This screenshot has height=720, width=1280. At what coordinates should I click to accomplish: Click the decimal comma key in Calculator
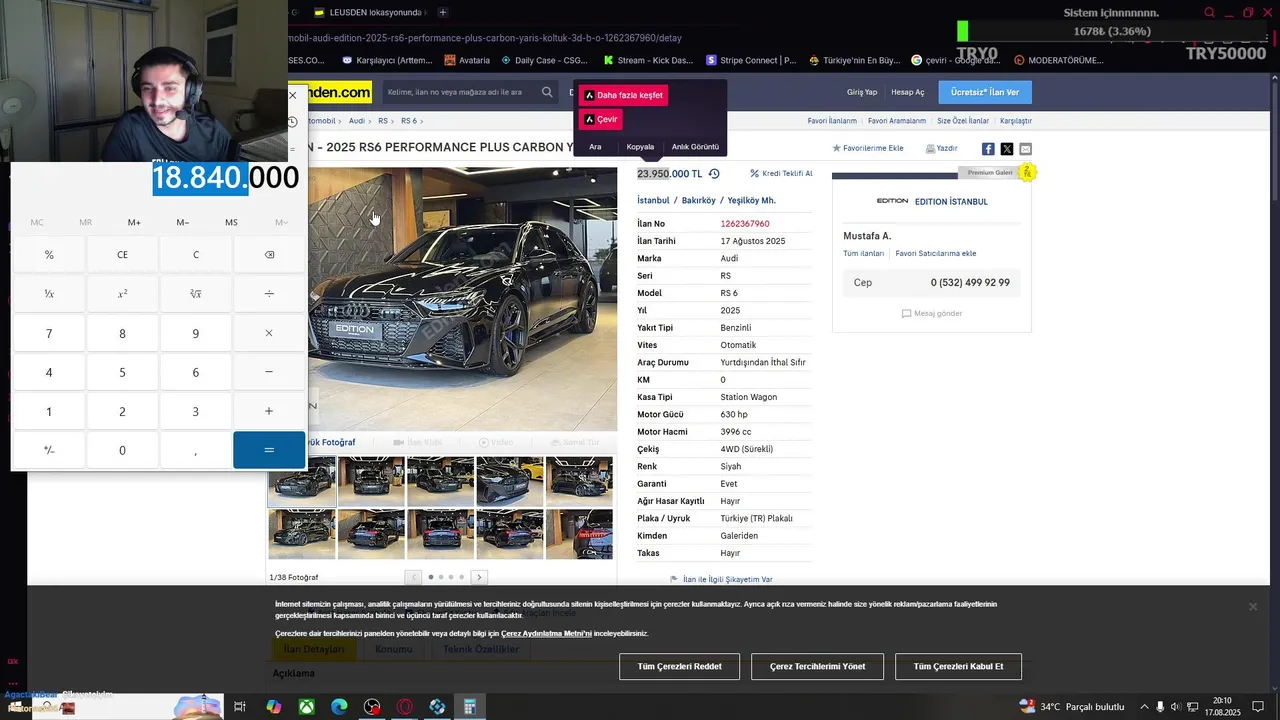point(196,450)
